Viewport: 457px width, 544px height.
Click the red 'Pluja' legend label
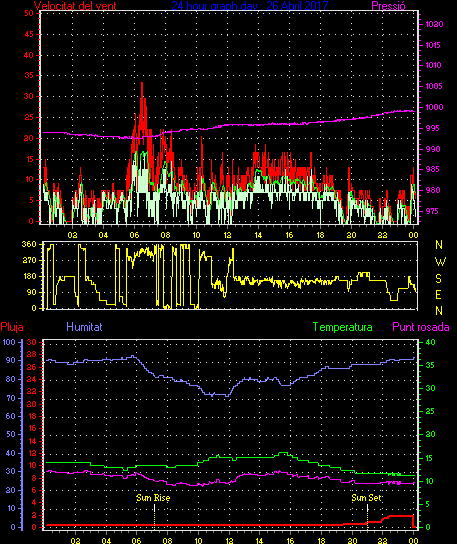click(x=12, y=327)
